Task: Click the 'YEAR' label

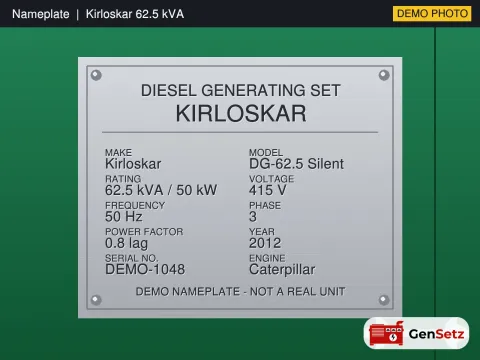Action: pyautogui.click(x=262, y=232)
